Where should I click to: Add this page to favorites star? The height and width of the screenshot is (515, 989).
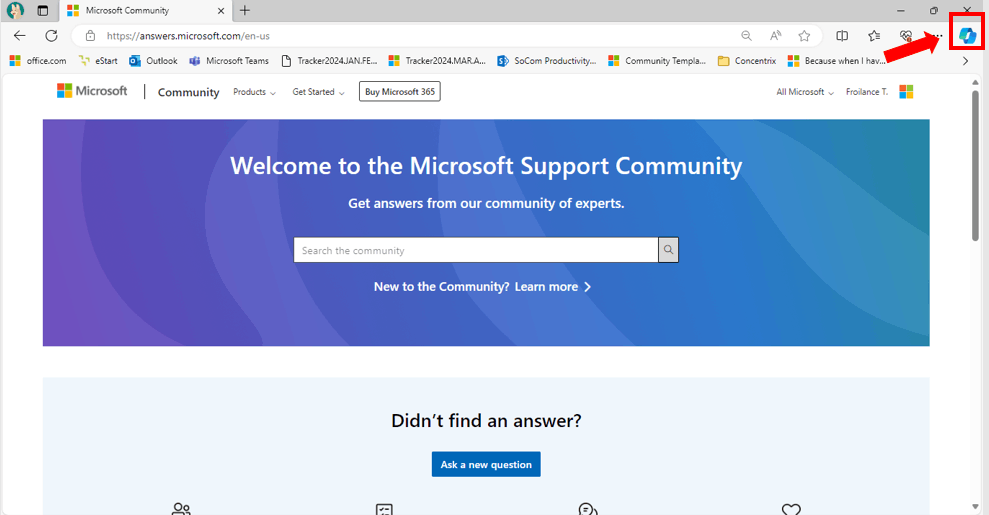tap(804, 36)
